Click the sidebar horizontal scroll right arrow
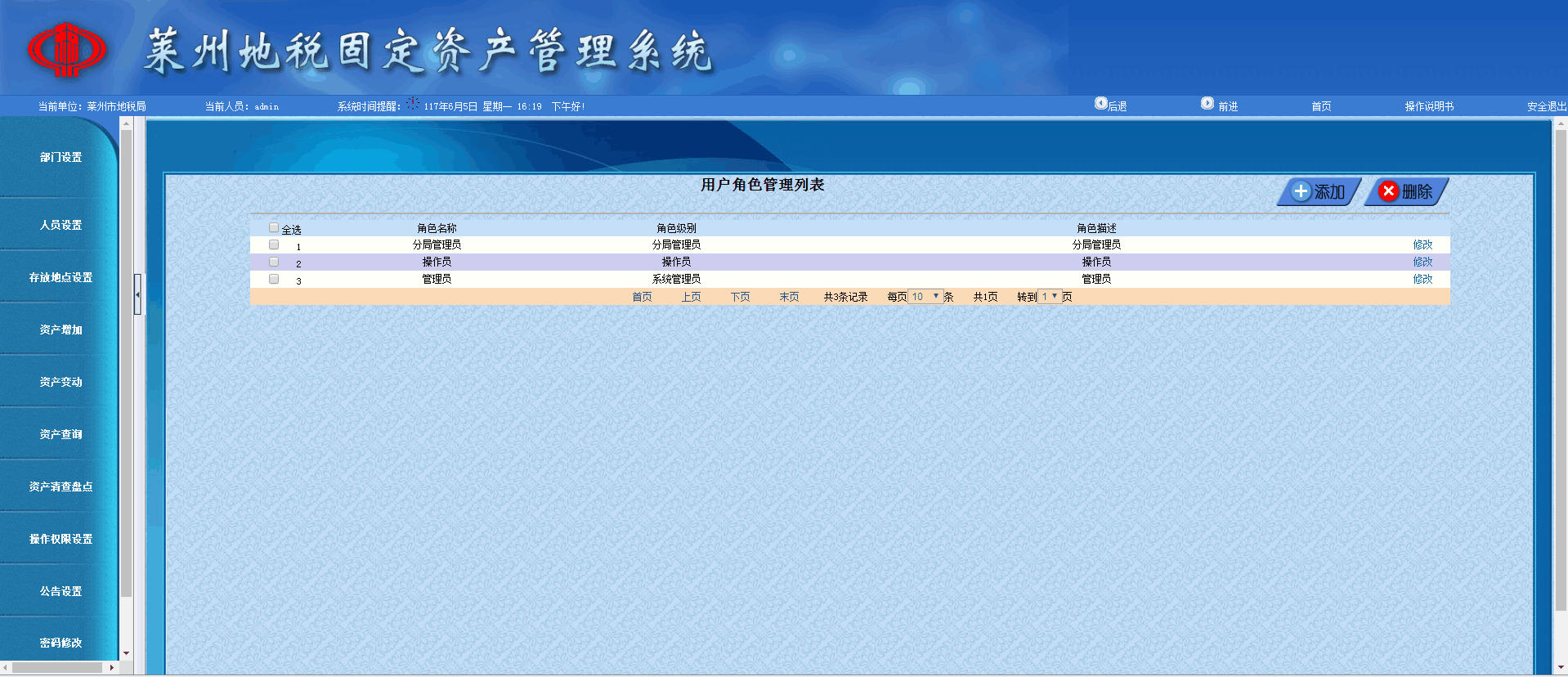 112,667
